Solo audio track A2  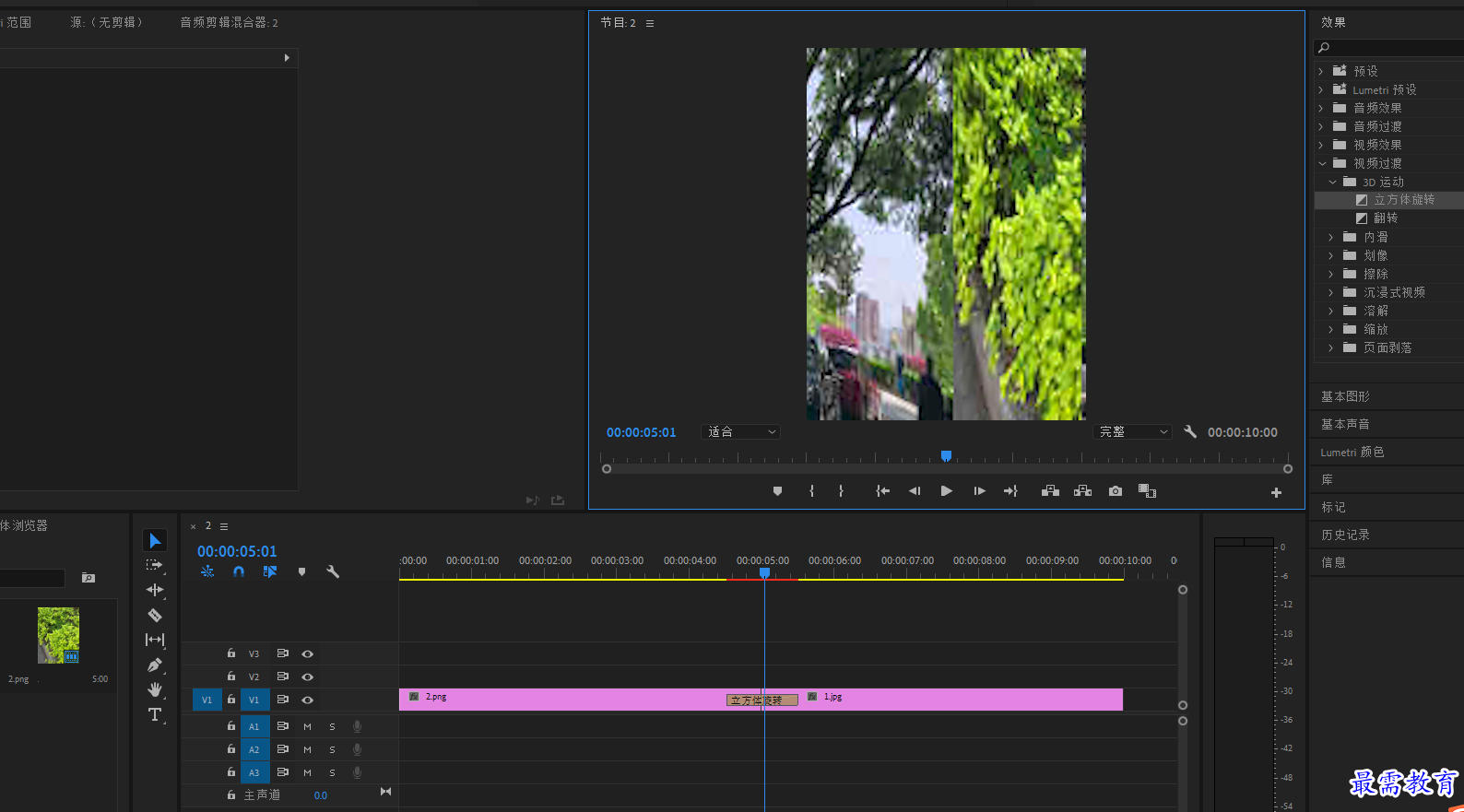coord(333,749)
